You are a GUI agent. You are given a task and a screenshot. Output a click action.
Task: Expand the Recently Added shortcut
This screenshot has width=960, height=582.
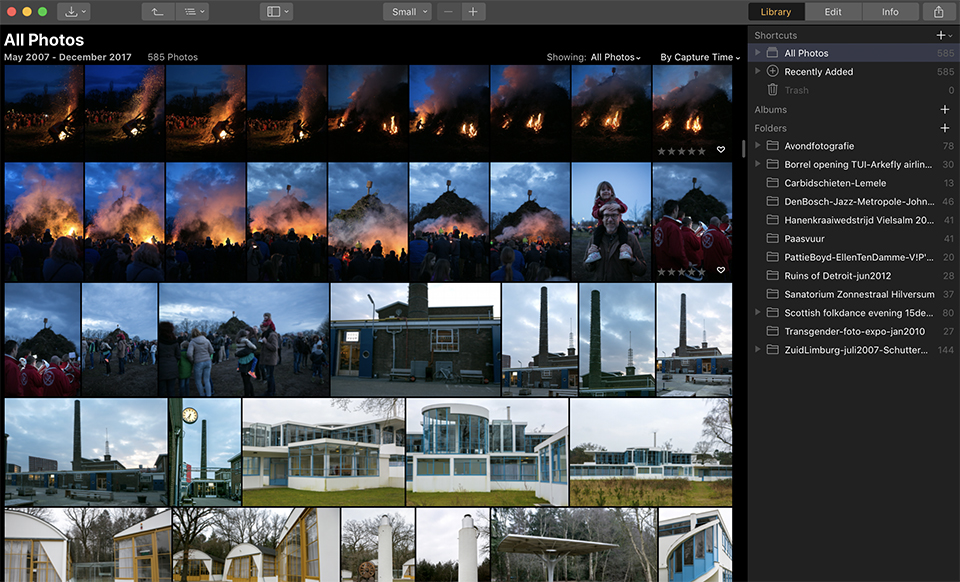pyautogui.click(x=758, y=71)
